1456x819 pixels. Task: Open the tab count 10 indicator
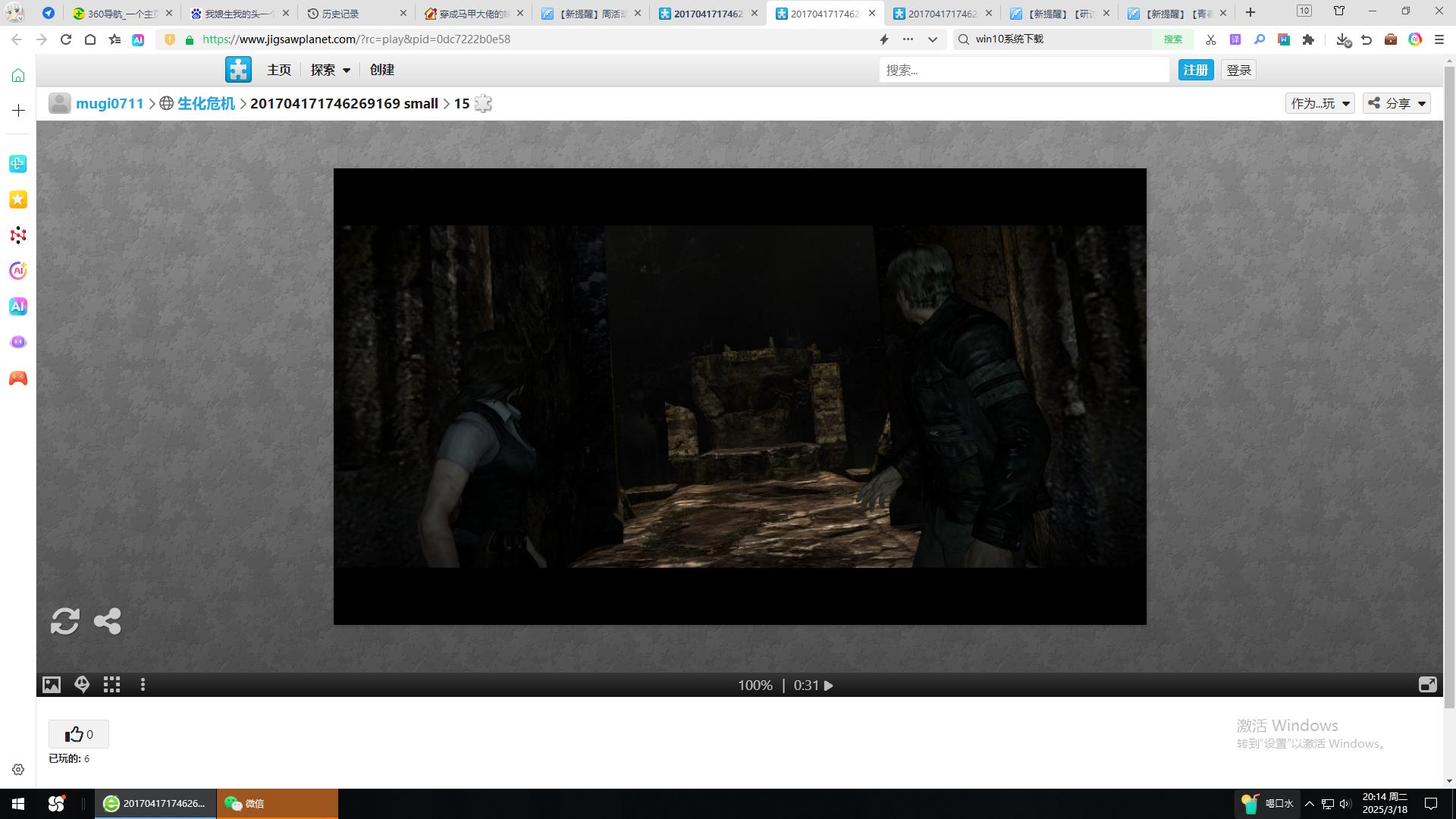1304,11
